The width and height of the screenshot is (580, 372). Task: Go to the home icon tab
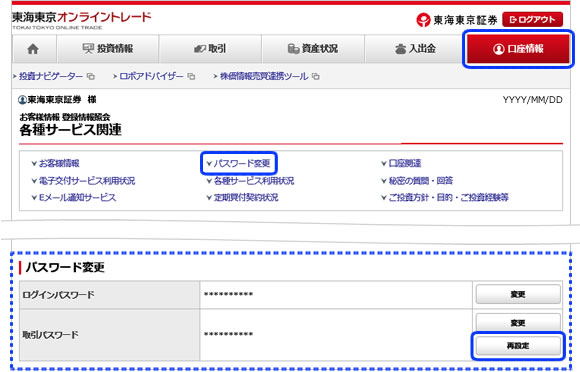34,49
